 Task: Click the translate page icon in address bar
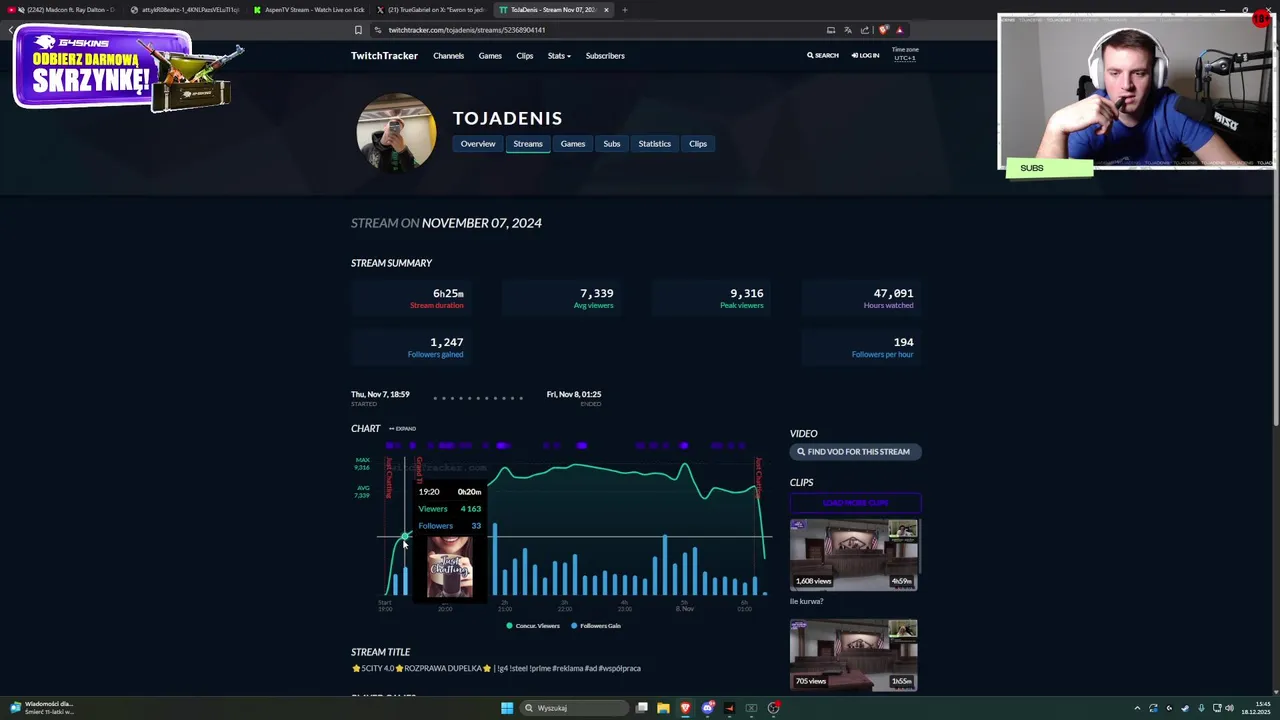848,30
